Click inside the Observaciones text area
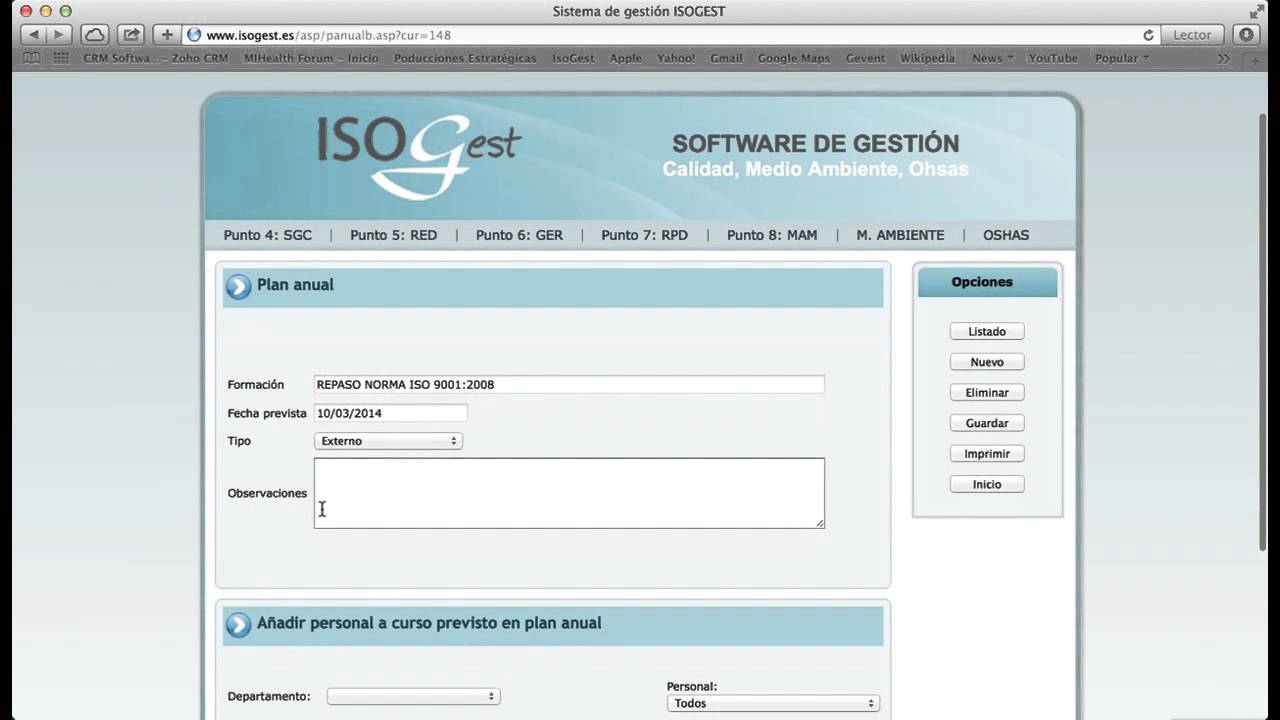 569,493
